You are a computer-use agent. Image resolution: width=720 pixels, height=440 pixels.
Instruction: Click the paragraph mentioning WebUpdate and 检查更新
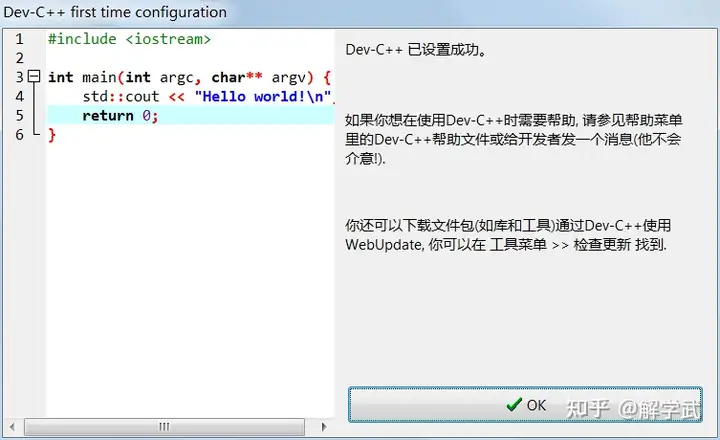point(508,235)
